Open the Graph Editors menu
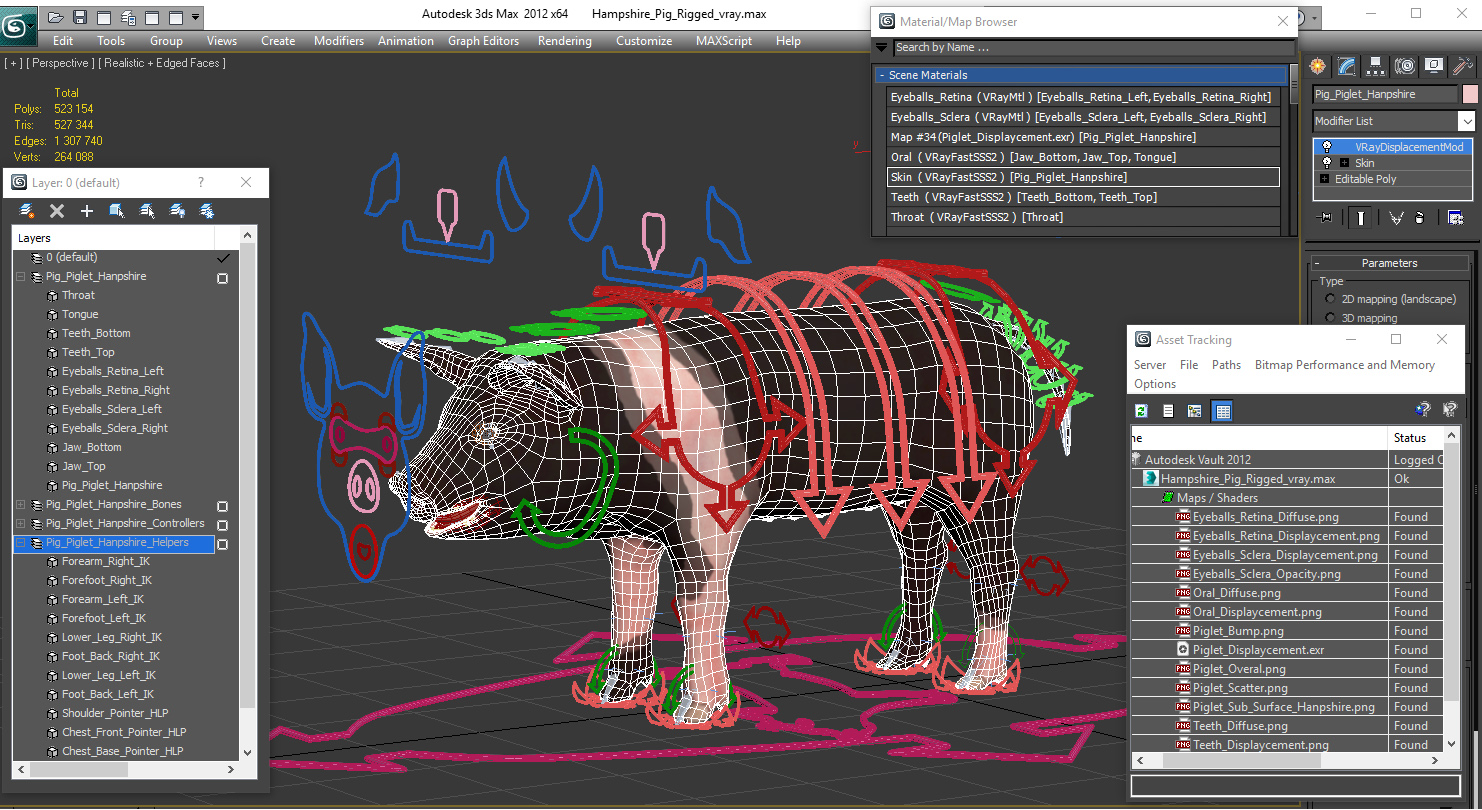The height and width of the screenshot is (810, 1482). [483, 41]
